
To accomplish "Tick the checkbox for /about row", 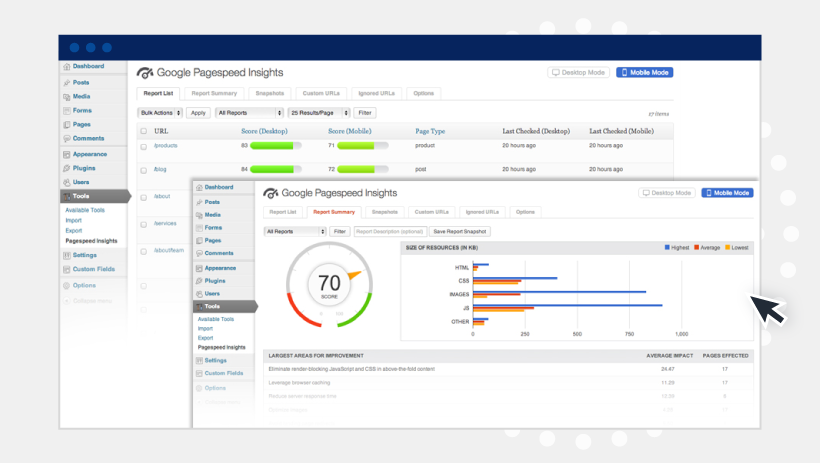I will point(144,198).
